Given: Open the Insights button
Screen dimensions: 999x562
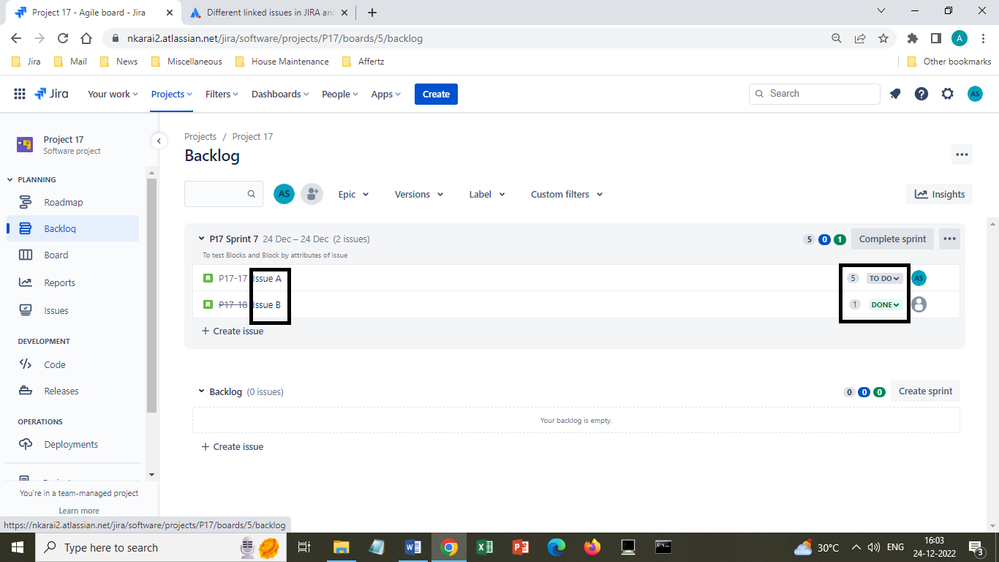Looking at the screenshot, I should click(x=940, y=194).
